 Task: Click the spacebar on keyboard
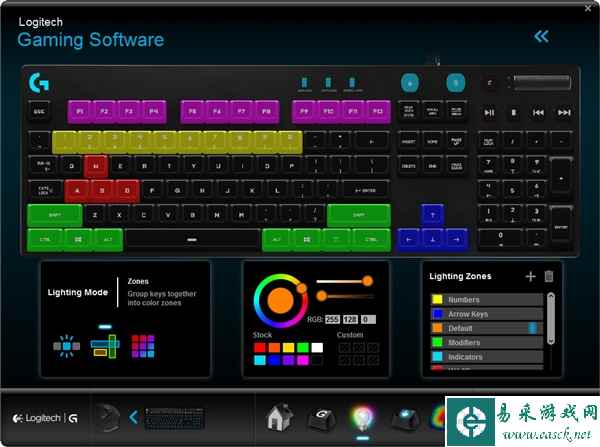point(192,240)
